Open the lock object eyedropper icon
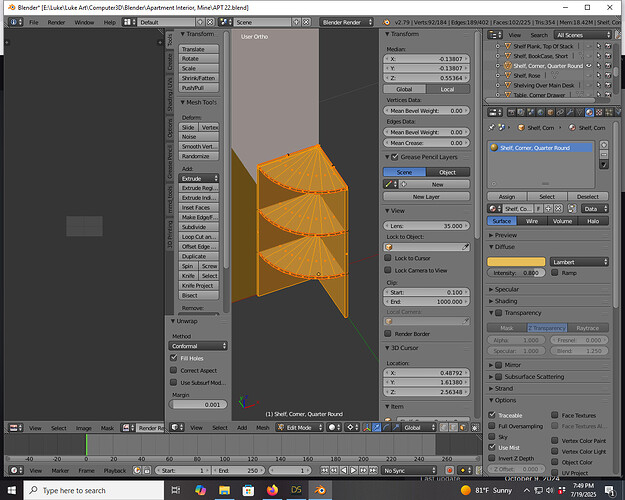Screen dimensions: 625x500 click(465, 247)
